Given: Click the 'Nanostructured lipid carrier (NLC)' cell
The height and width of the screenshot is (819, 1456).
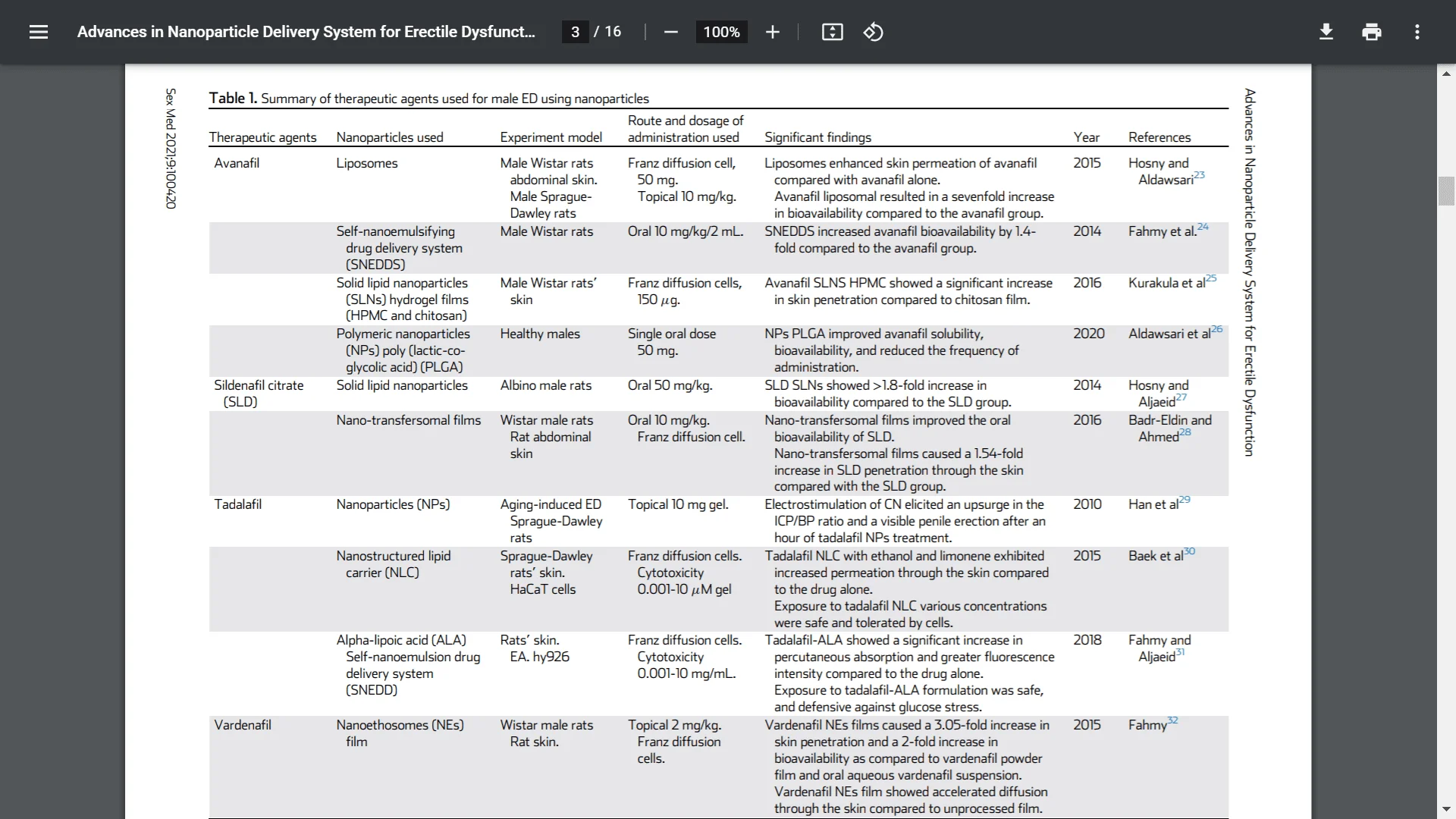Looking at the screenshot, I should (x=394, y=564).
